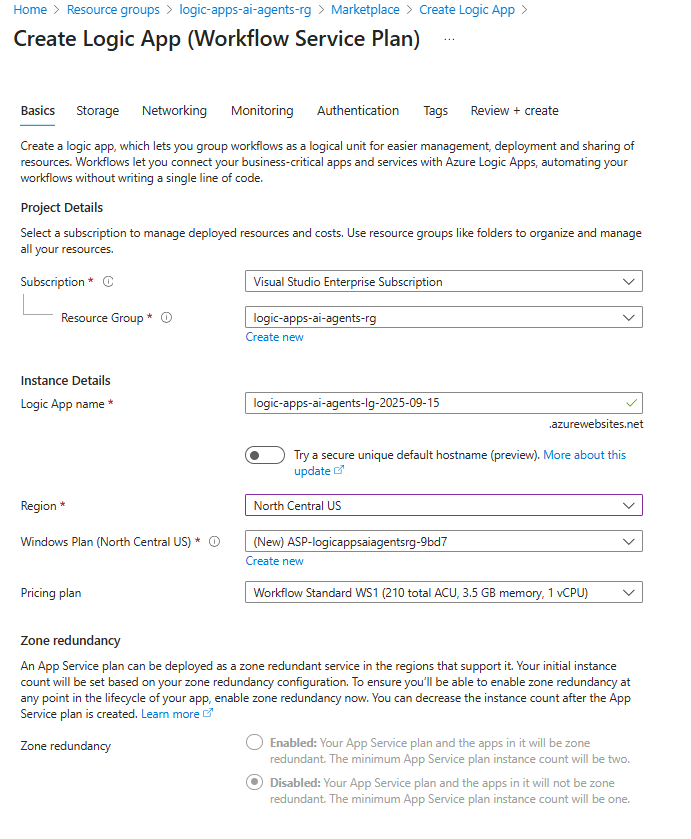Select the Enabled zone redundancy radio button
Image resolution: width=691 pixels, height=839 pixels.
[x=253, y=743]
